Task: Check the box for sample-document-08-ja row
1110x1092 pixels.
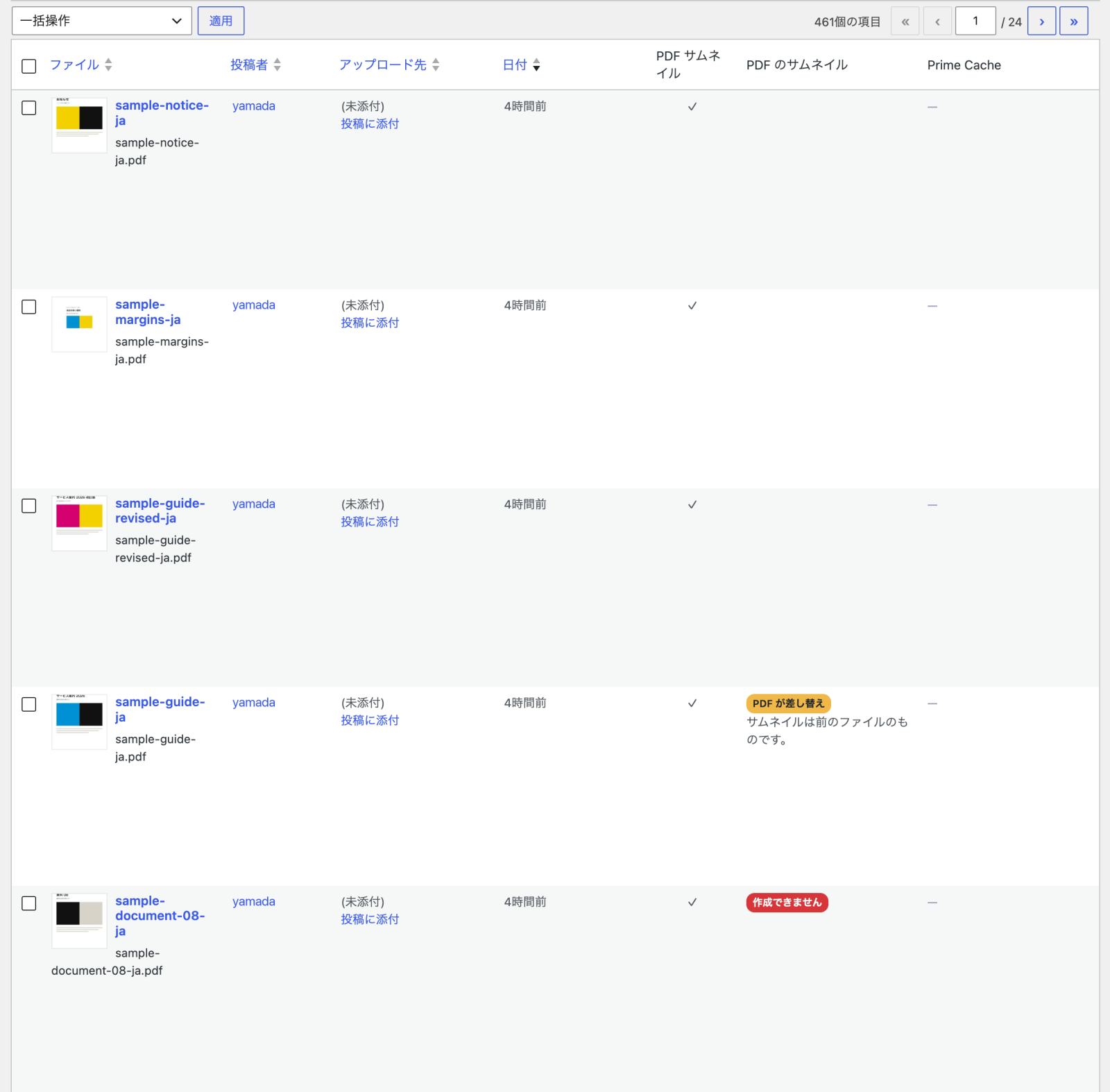Action: tap(29, 903)
